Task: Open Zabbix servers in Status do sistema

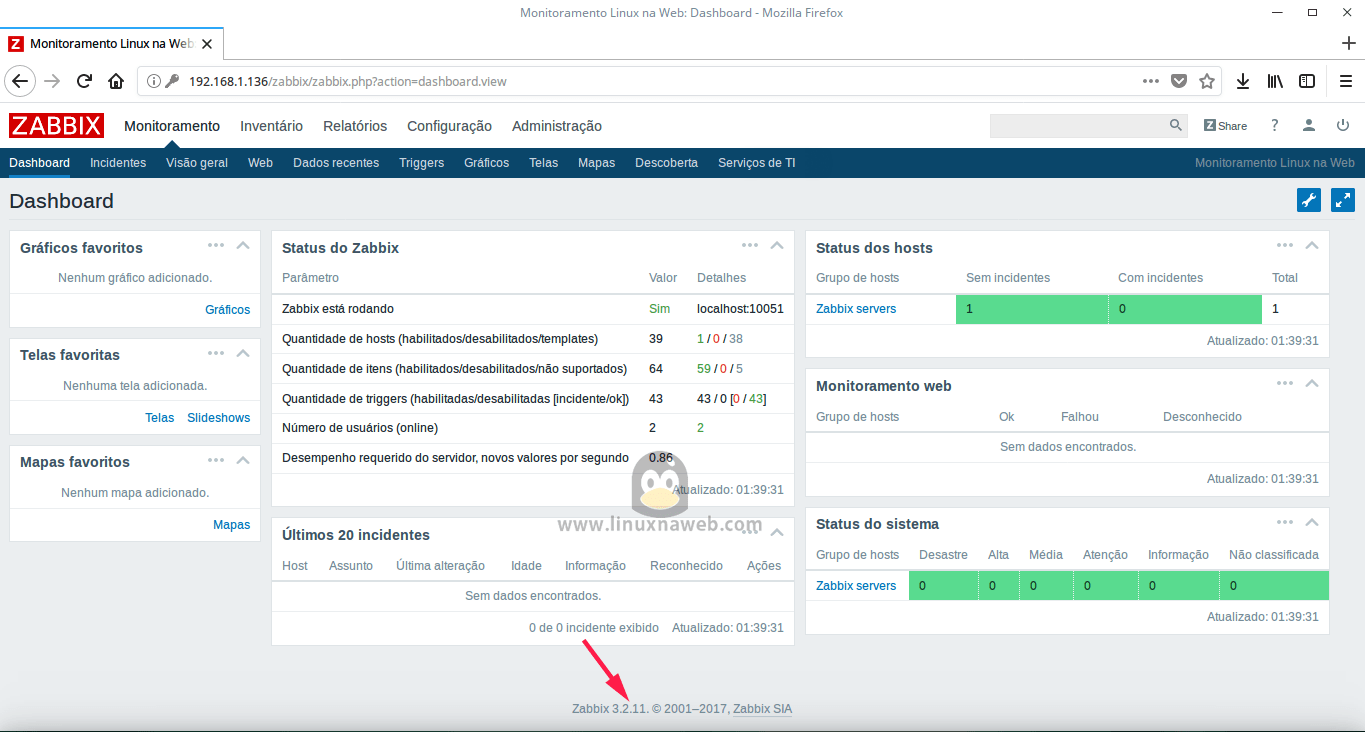Action: point(856,586)
